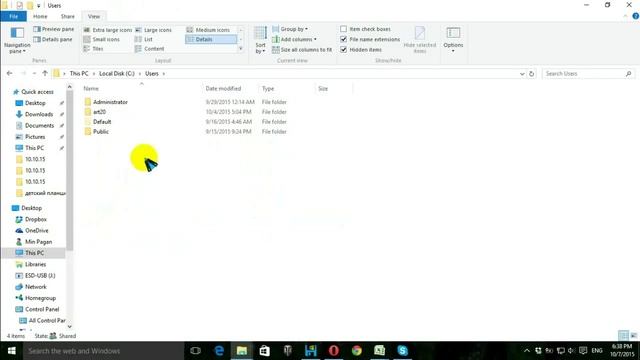The width and height of the screenshot is (640, 360).
Task: Select Content layout
Action: (149, 49)
